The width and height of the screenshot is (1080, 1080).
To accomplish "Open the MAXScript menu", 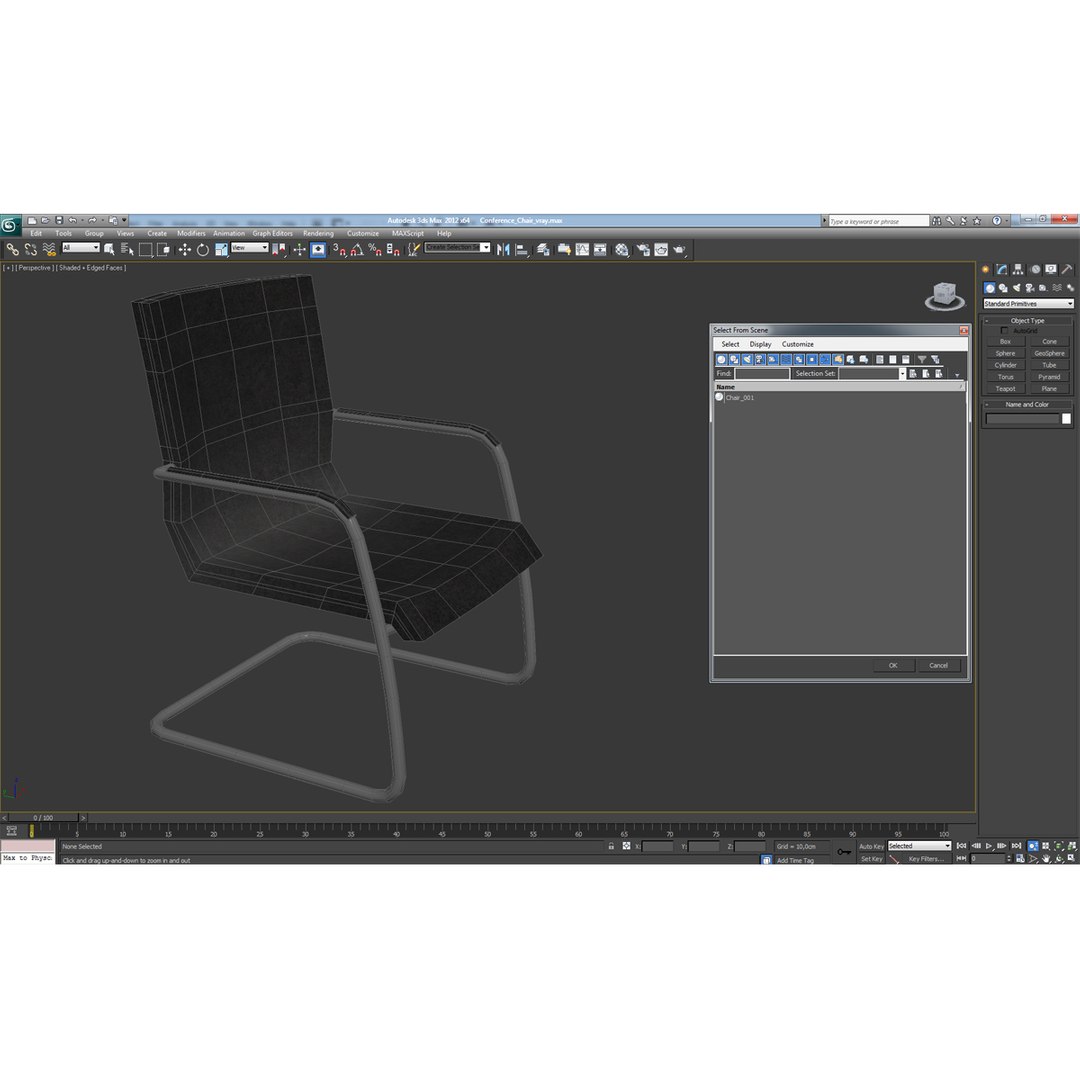I will coord(408,233).
